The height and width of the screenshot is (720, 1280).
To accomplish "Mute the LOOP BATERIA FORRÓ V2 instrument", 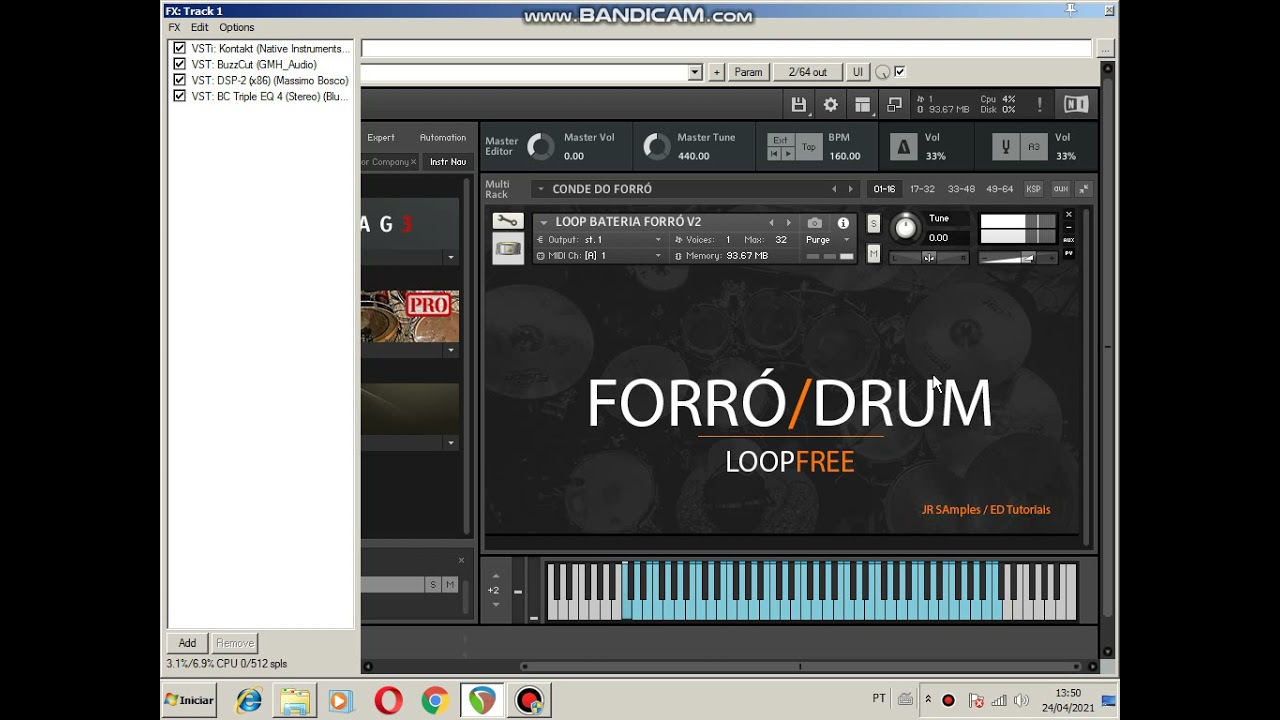I will [873, 254].
